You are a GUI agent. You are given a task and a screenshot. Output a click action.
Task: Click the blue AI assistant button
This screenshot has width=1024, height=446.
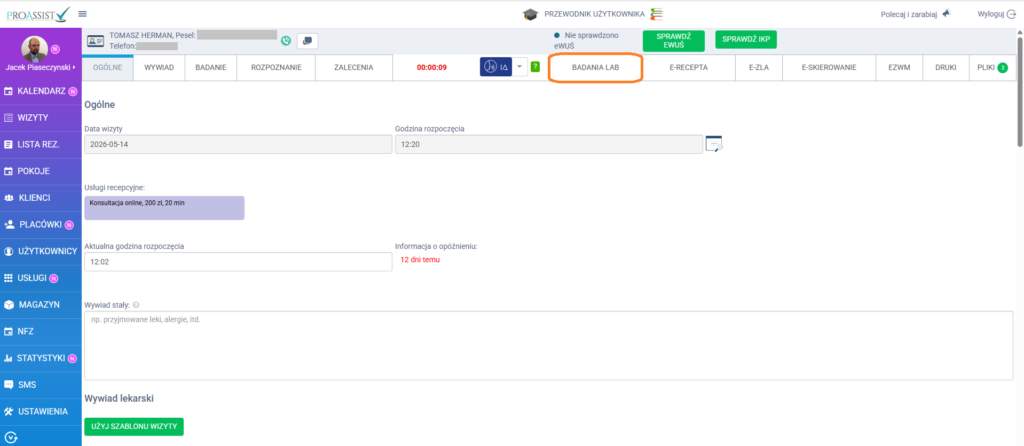click(496, 67)
